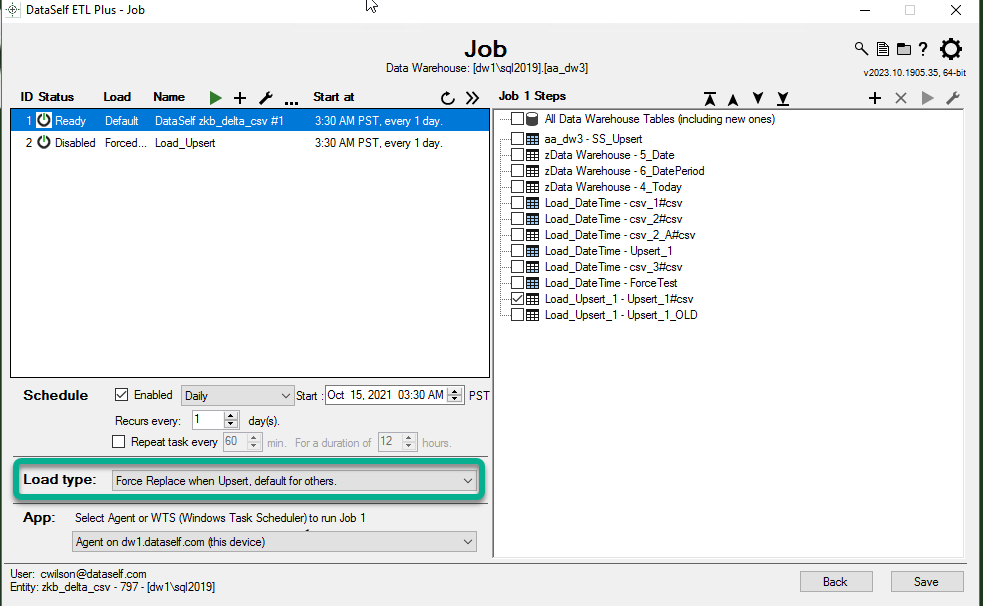This screenshot has width=983, height=606.
Task: Toggle the schedule Enabled checkbox
Action: 122,395
